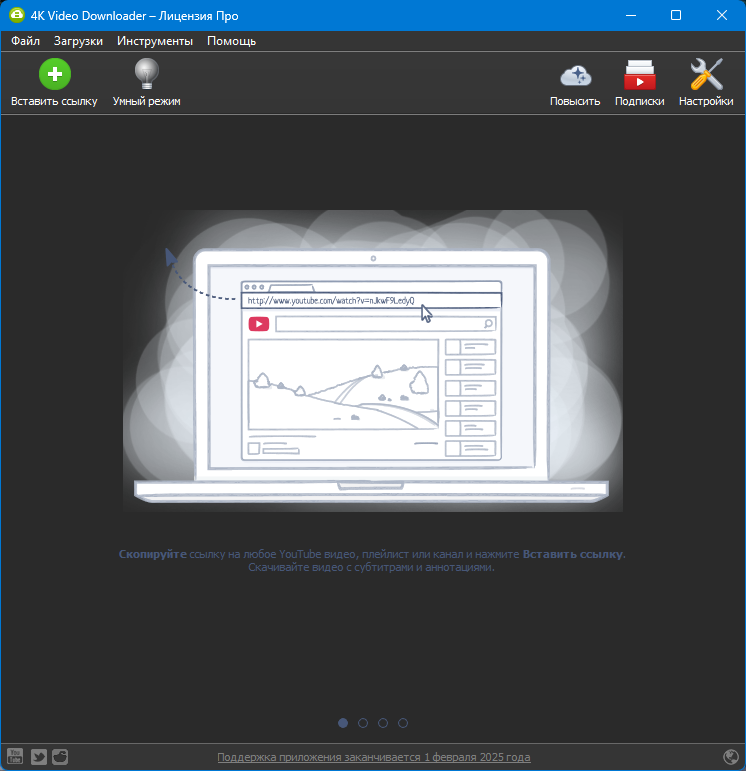Open the YouTube icon in status bar
Screen dimensions: 746x771
[x=15, y=756]
